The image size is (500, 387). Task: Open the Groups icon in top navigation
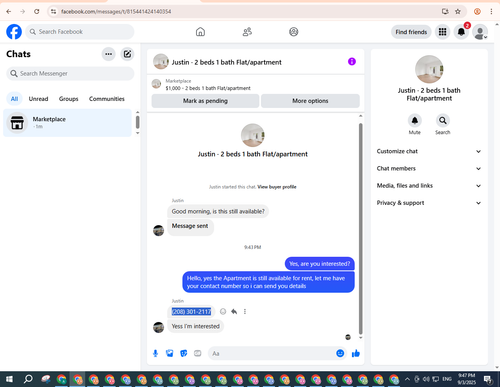(294, 32)
